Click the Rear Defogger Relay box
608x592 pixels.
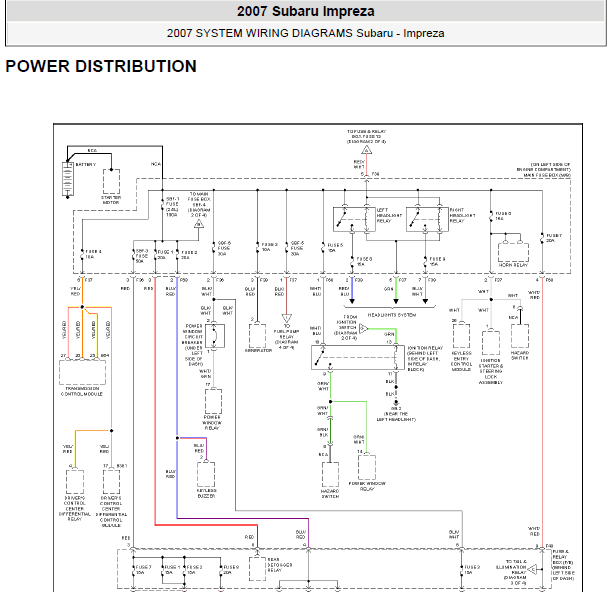pos(257,569)
